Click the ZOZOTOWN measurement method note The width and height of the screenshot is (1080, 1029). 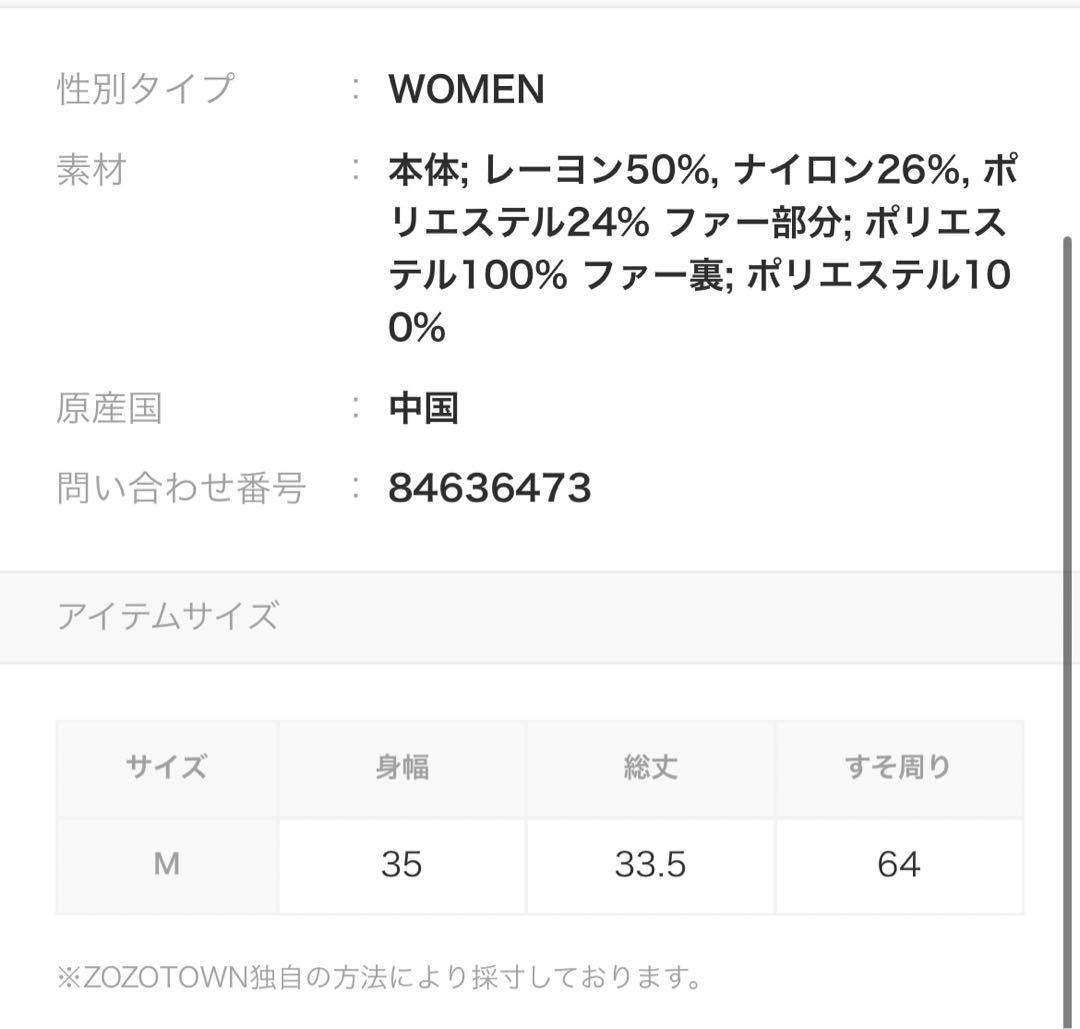click(x=379, y=976)
